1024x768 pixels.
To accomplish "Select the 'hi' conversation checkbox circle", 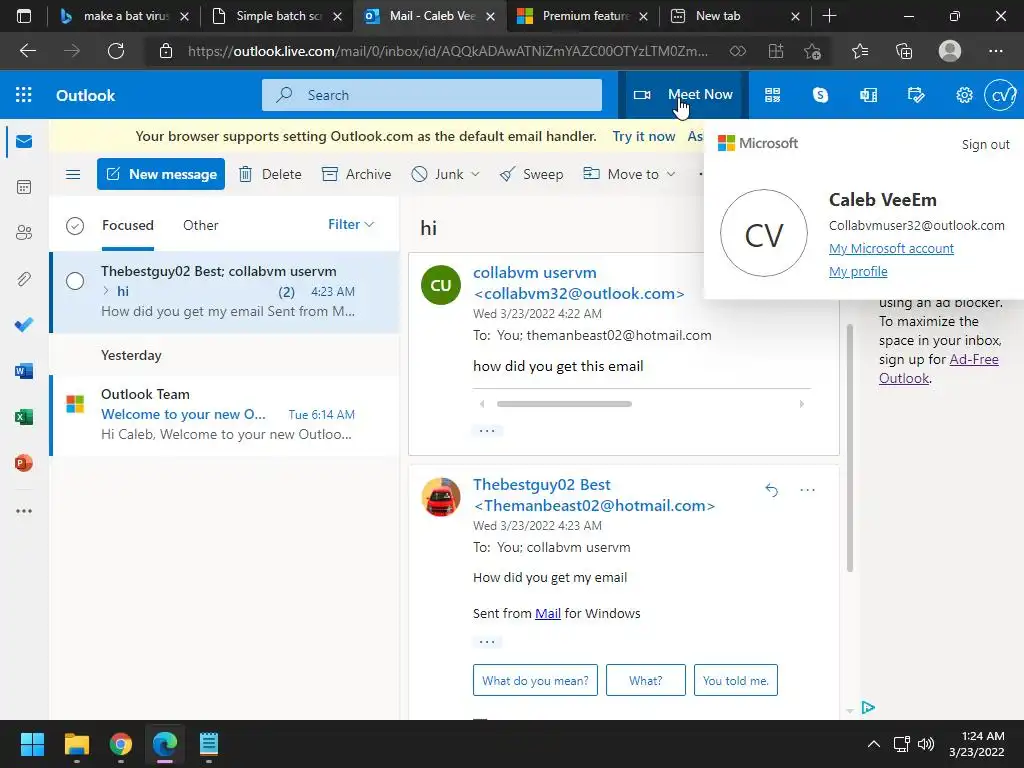I will (75, 281).
